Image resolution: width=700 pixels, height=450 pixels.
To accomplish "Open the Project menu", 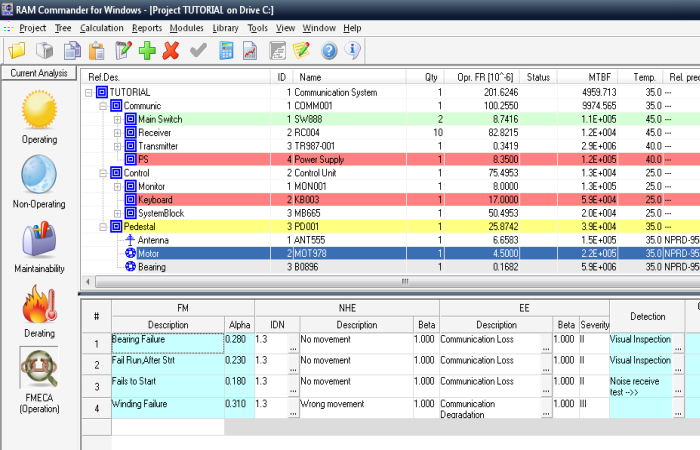I will [33, 28].
